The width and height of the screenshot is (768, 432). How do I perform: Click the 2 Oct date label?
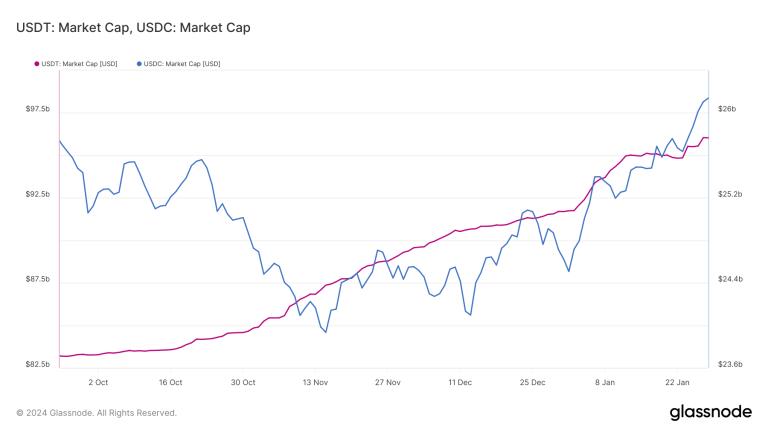98,382
